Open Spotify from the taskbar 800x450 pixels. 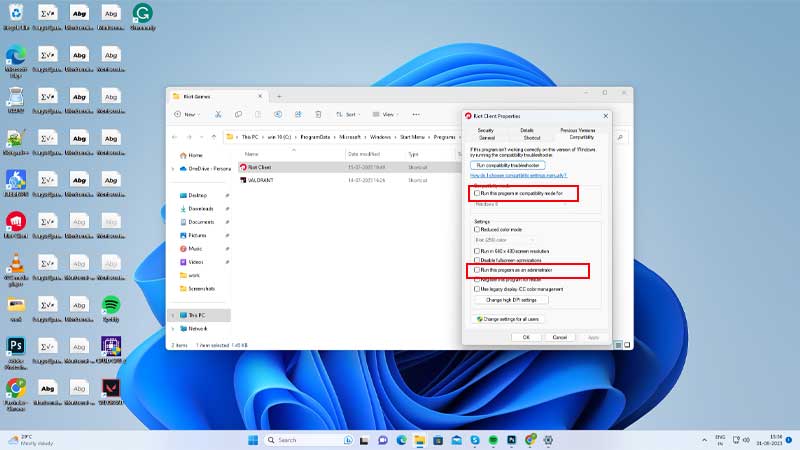click(x=493, y=440)
